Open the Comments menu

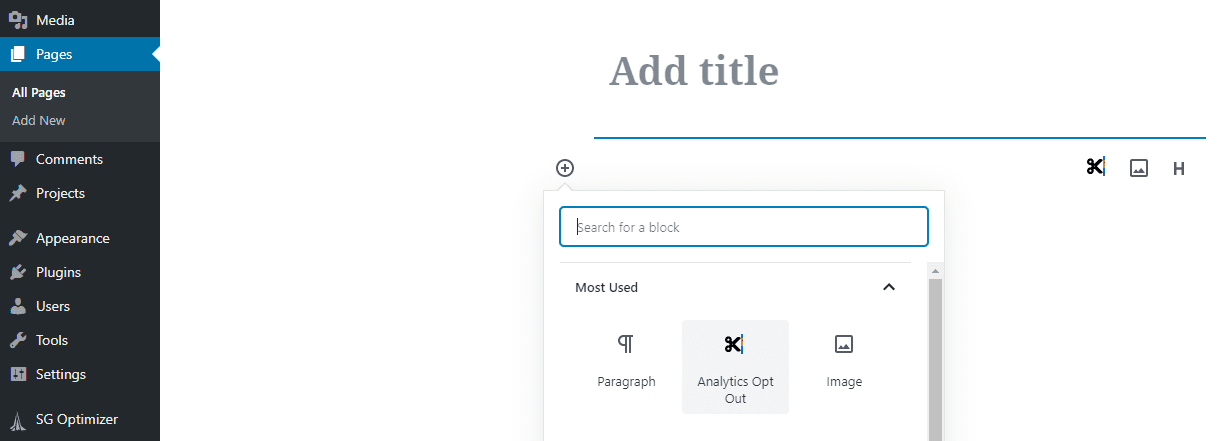[69, 160]
